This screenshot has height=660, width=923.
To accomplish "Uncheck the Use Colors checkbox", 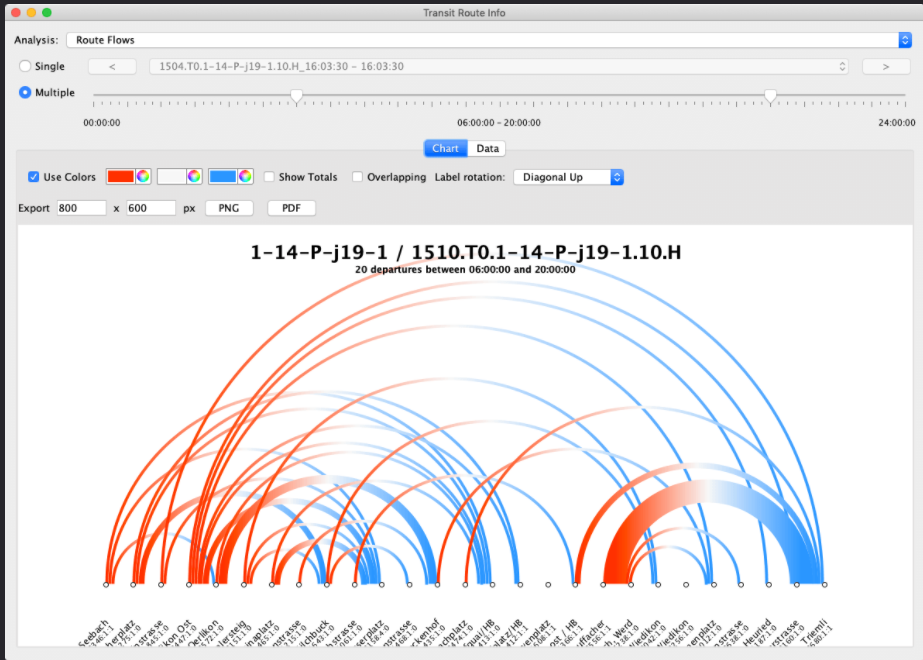I will pos(34,177).
